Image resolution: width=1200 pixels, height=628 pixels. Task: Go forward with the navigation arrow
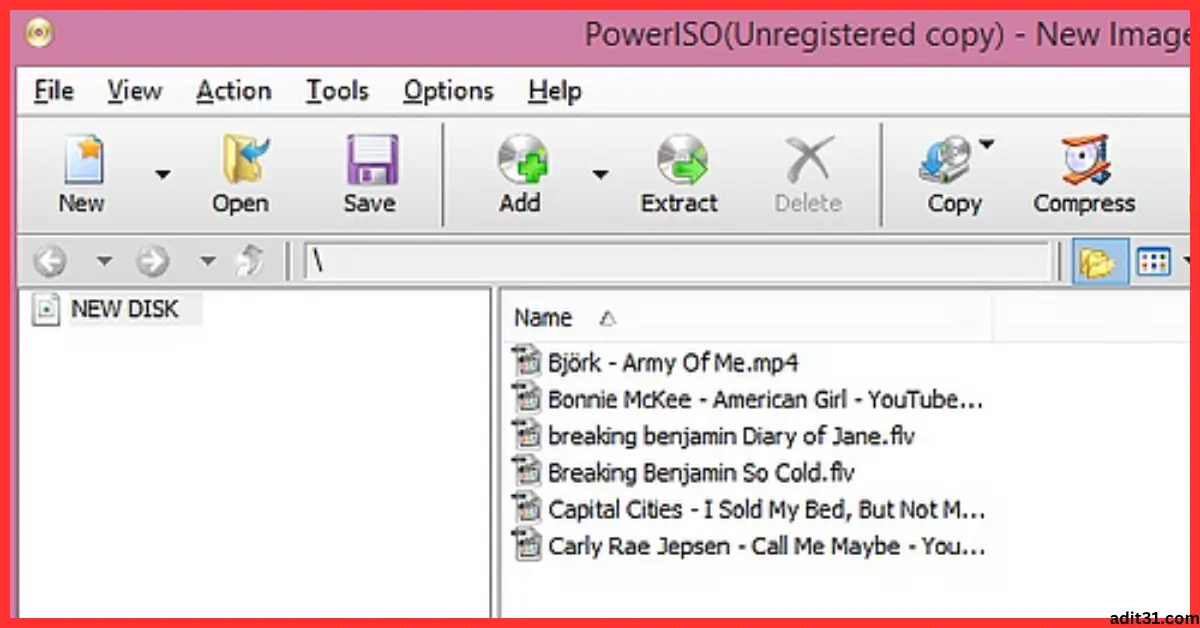pyautogui.click(x=152, y=262)
